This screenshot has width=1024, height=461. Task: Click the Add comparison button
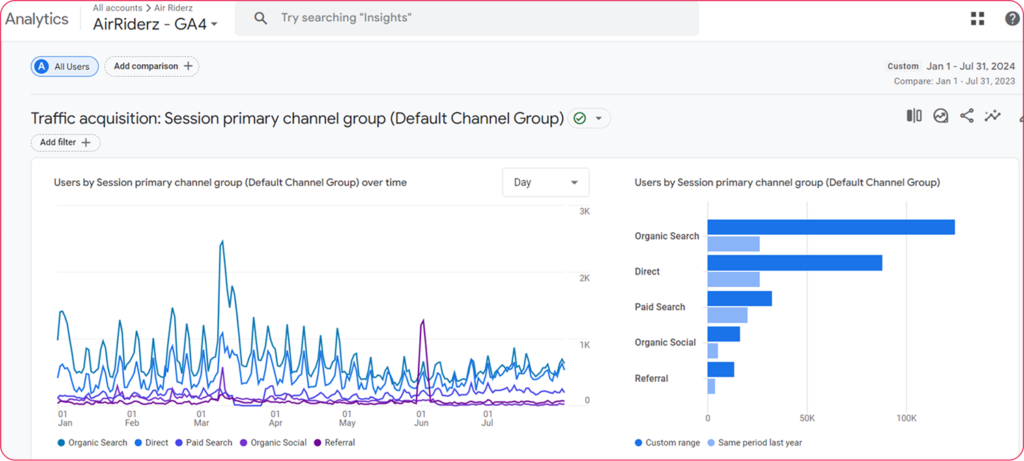[151, 67]
